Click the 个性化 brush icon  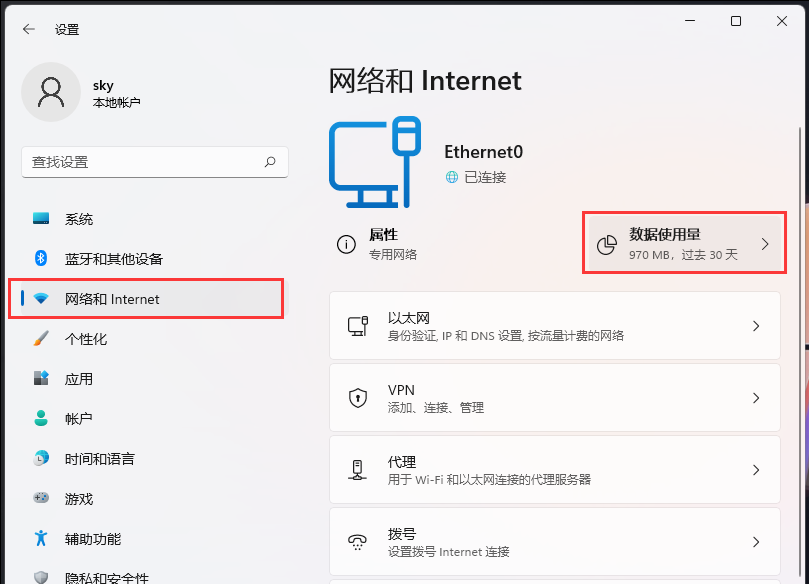[41, 338]
